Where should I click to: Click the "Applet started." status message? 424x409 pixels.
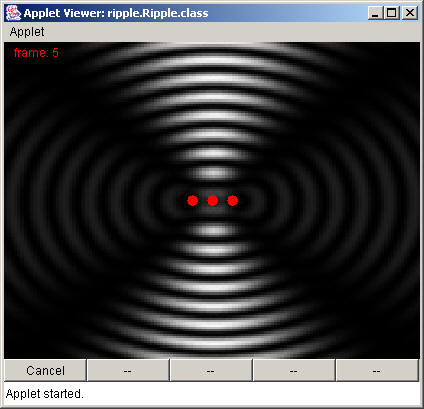44,394
